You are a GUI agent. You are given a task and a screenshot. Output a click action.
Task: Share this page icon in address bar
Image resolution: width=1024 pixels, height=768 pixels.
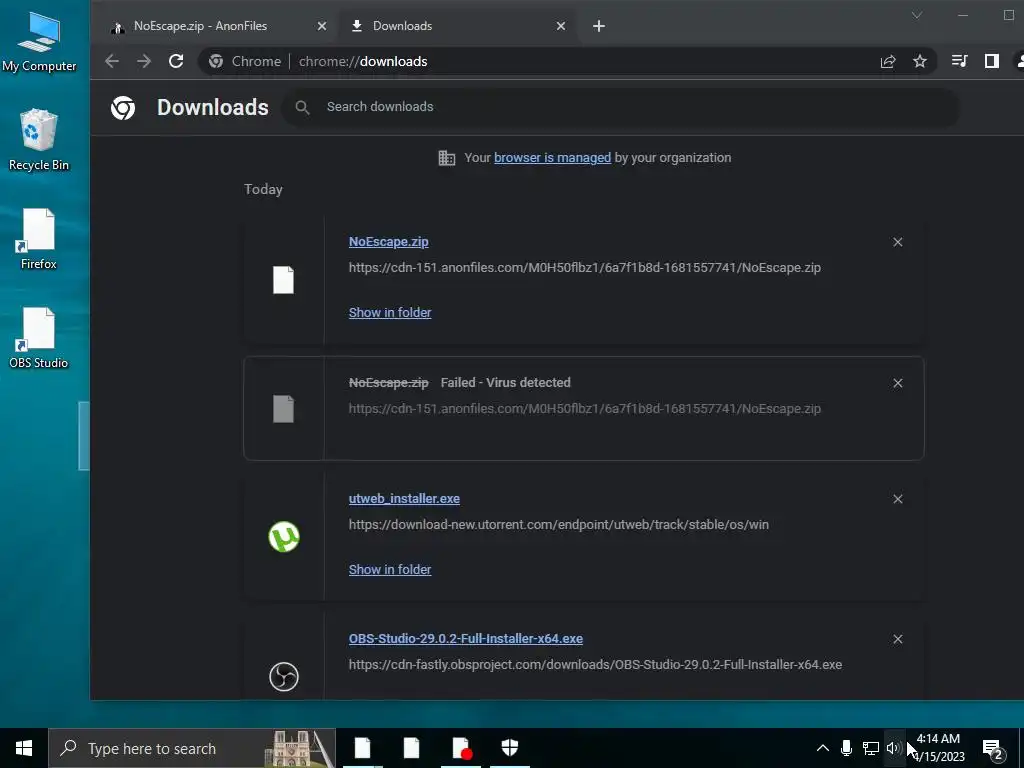[x=888, y=61]
